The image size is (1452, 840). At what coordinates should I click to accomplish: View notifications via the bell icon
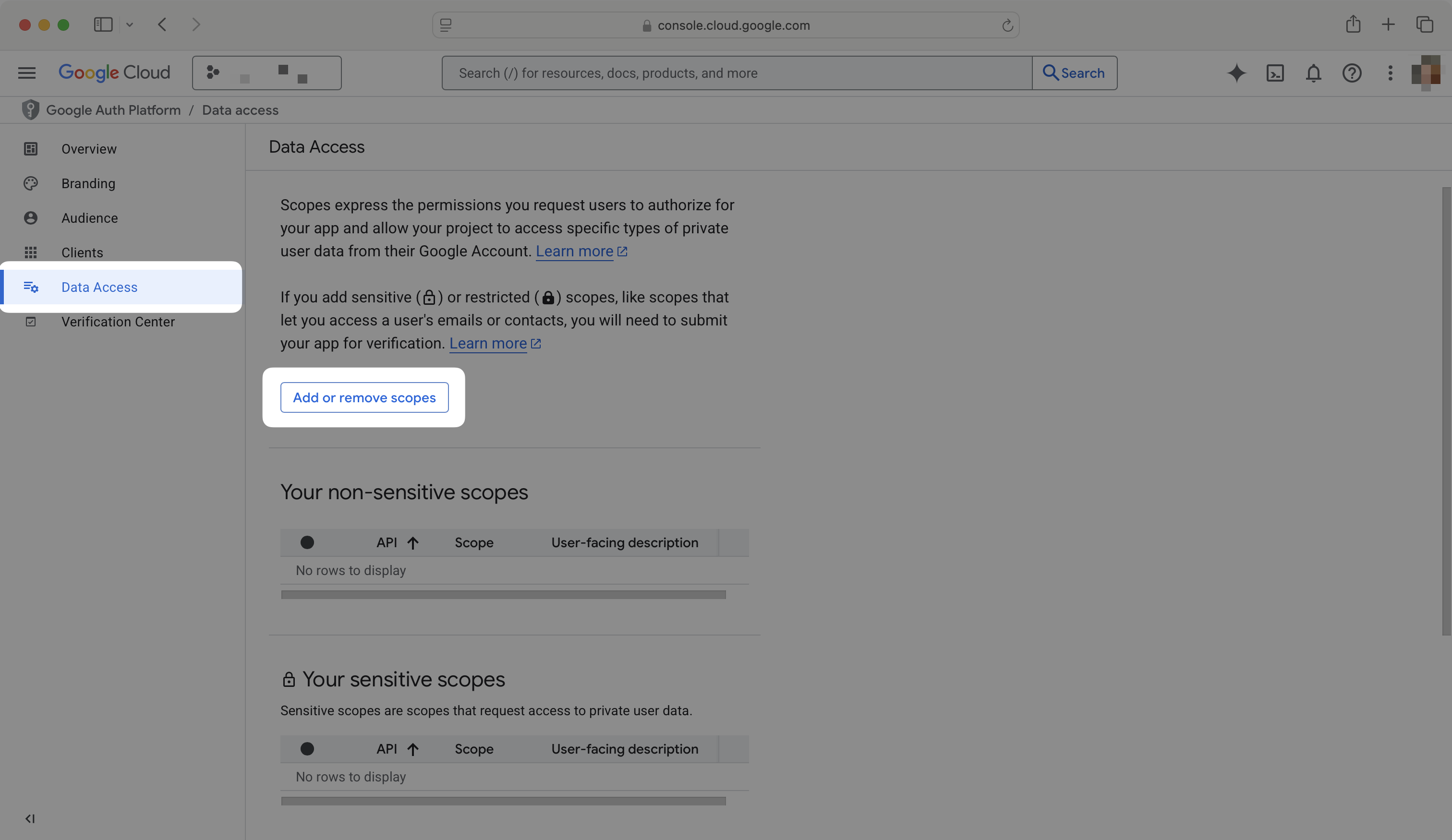click(x=1313, y=73)
